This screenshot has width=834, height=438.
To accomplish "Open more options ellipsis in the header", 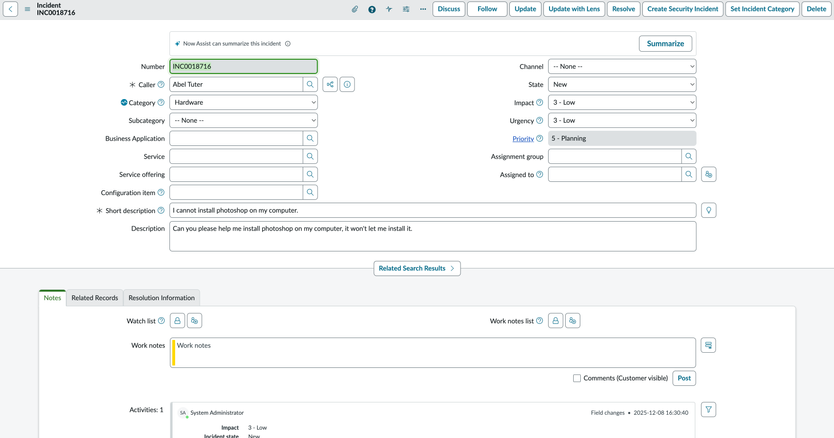I will 423,9.
